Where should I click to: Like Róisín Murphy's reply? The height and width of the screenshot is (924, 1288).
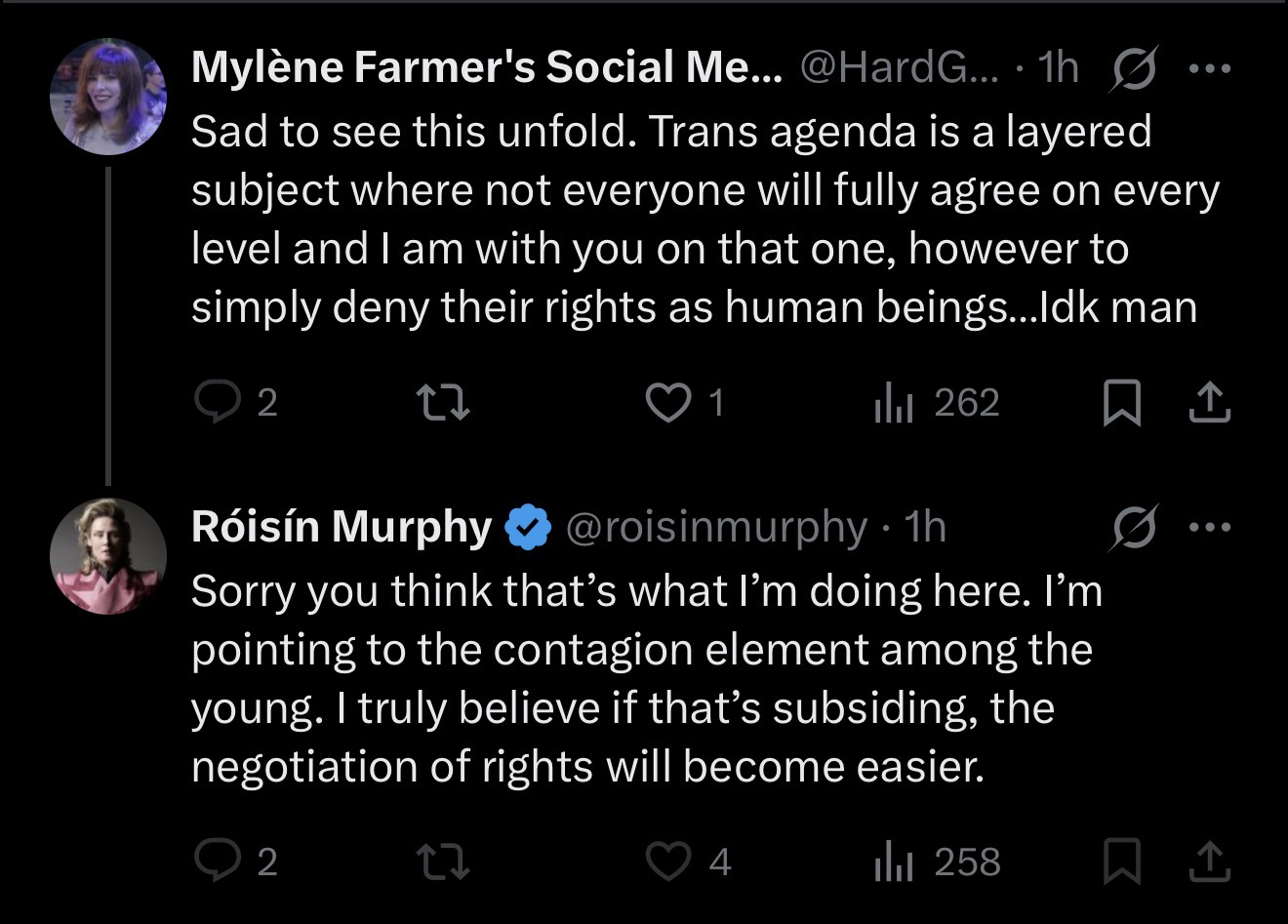point(668,861)
